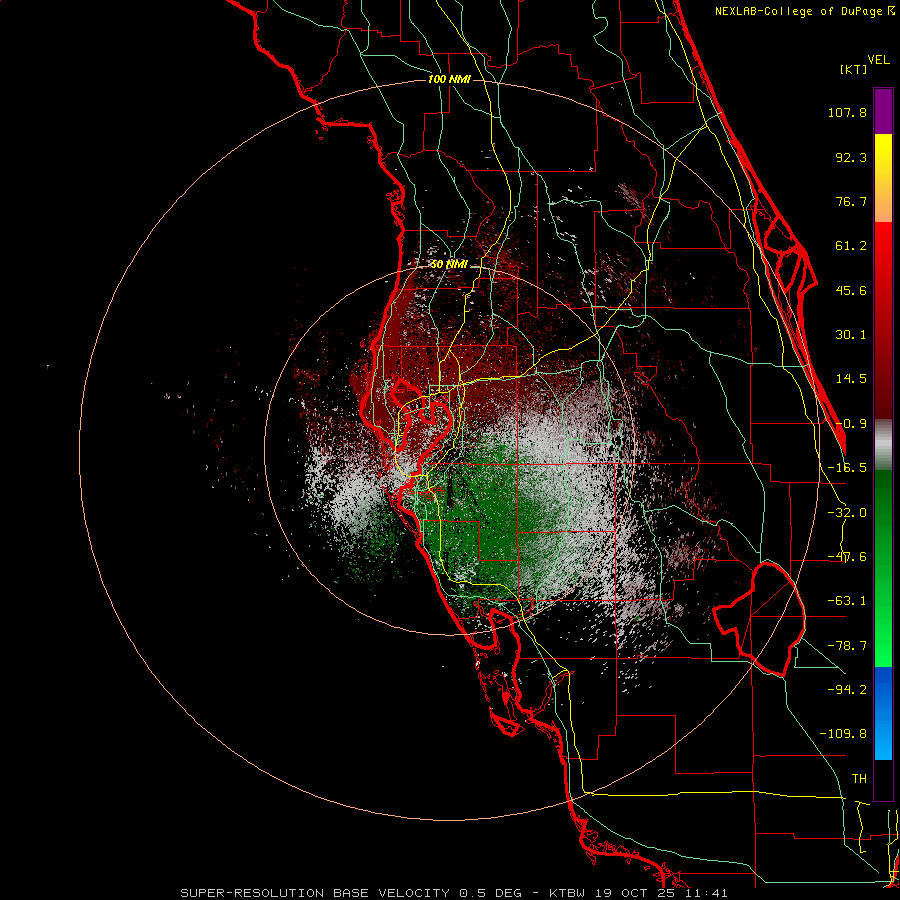The width and height of the screenshot is (900, 900).
Task: Click the -63.1 legend value
Action: coord(847,601)
